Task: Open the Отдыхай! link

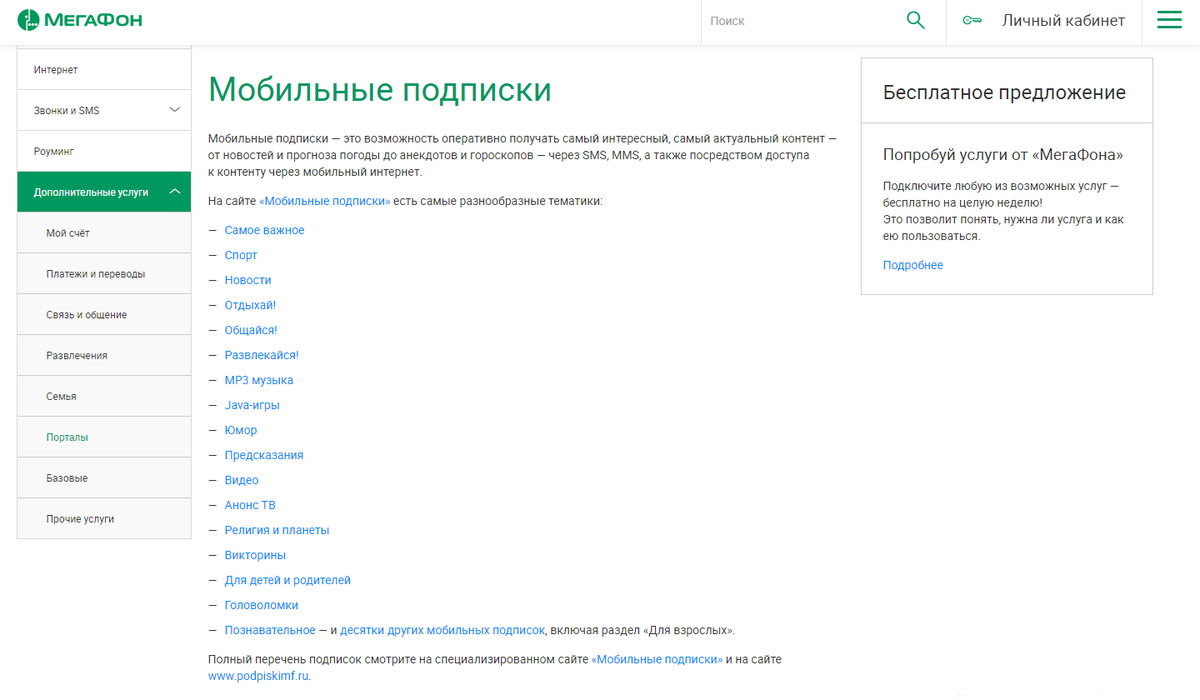Action: coord(250,305)
